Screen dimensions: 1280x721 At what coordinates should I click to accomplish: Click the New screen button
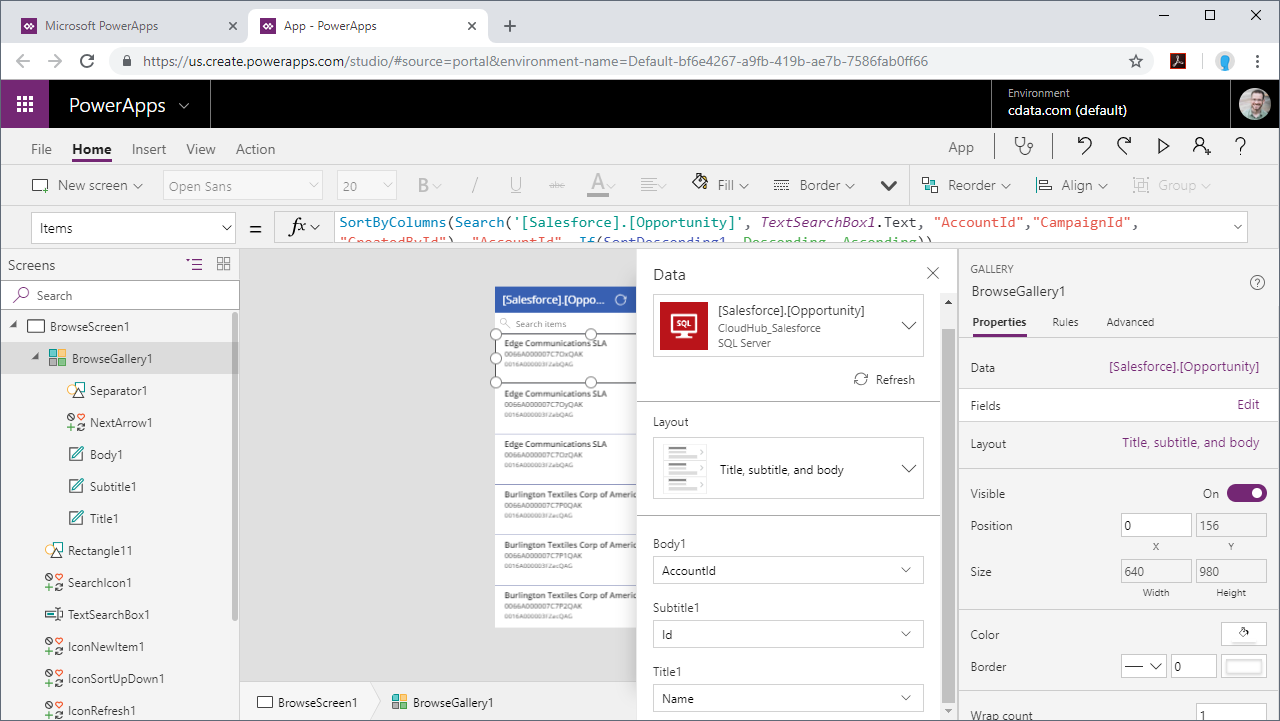[x=87, y=185]
